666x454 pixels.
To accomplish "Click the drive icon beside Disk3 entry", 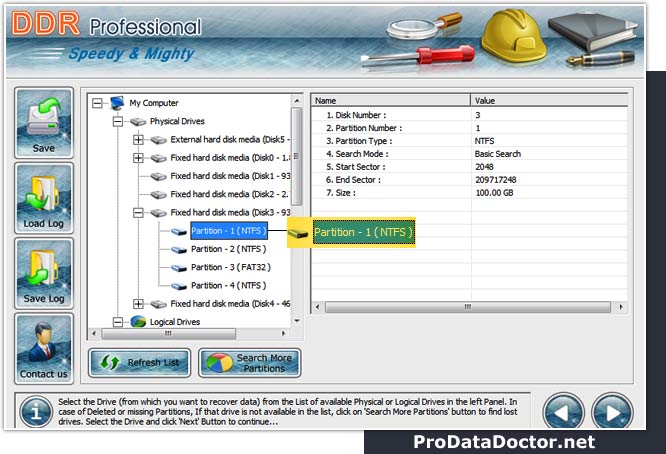I will pyautogui.click(x=158, y=213).
